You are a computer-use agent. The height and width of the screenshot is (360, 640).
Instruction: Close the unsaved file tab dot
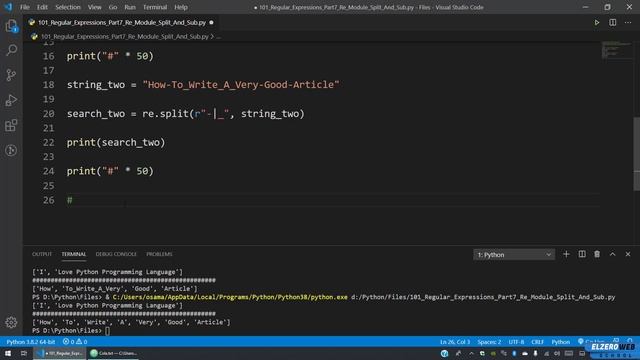(211, 22)
